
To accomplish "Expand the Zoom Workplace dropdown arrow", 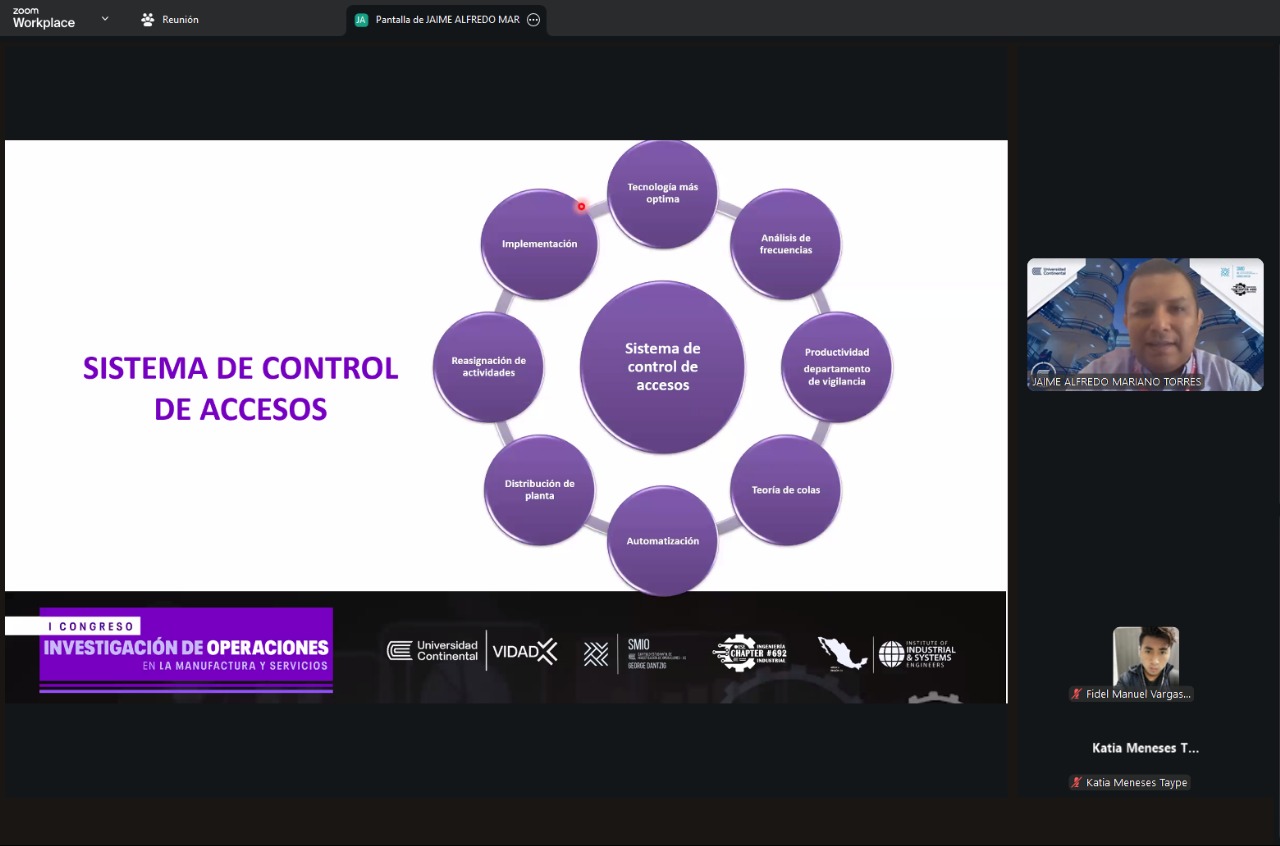I will [105, 19].
